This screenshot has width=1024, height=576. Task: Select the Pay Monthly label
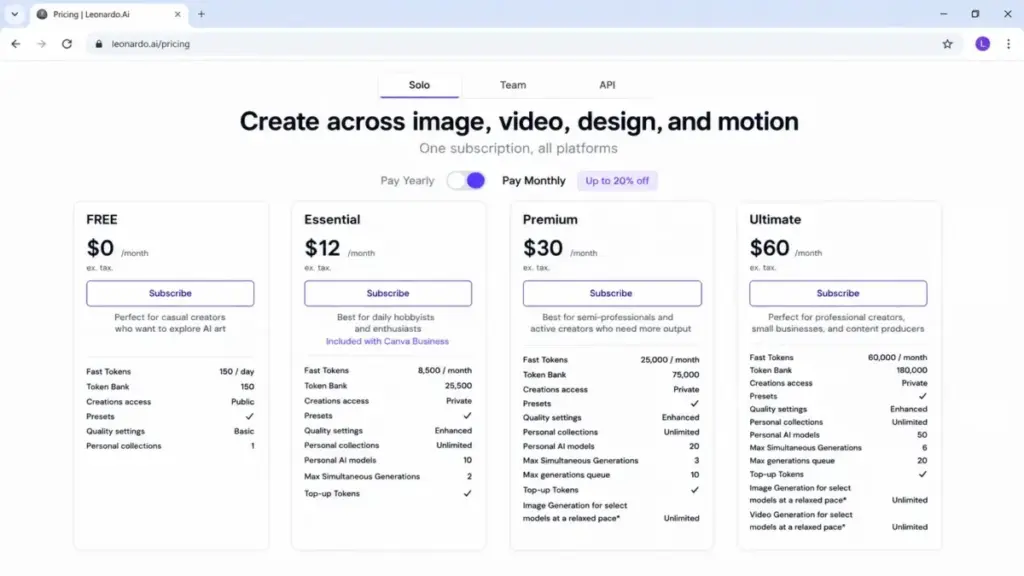coord(534,181)
